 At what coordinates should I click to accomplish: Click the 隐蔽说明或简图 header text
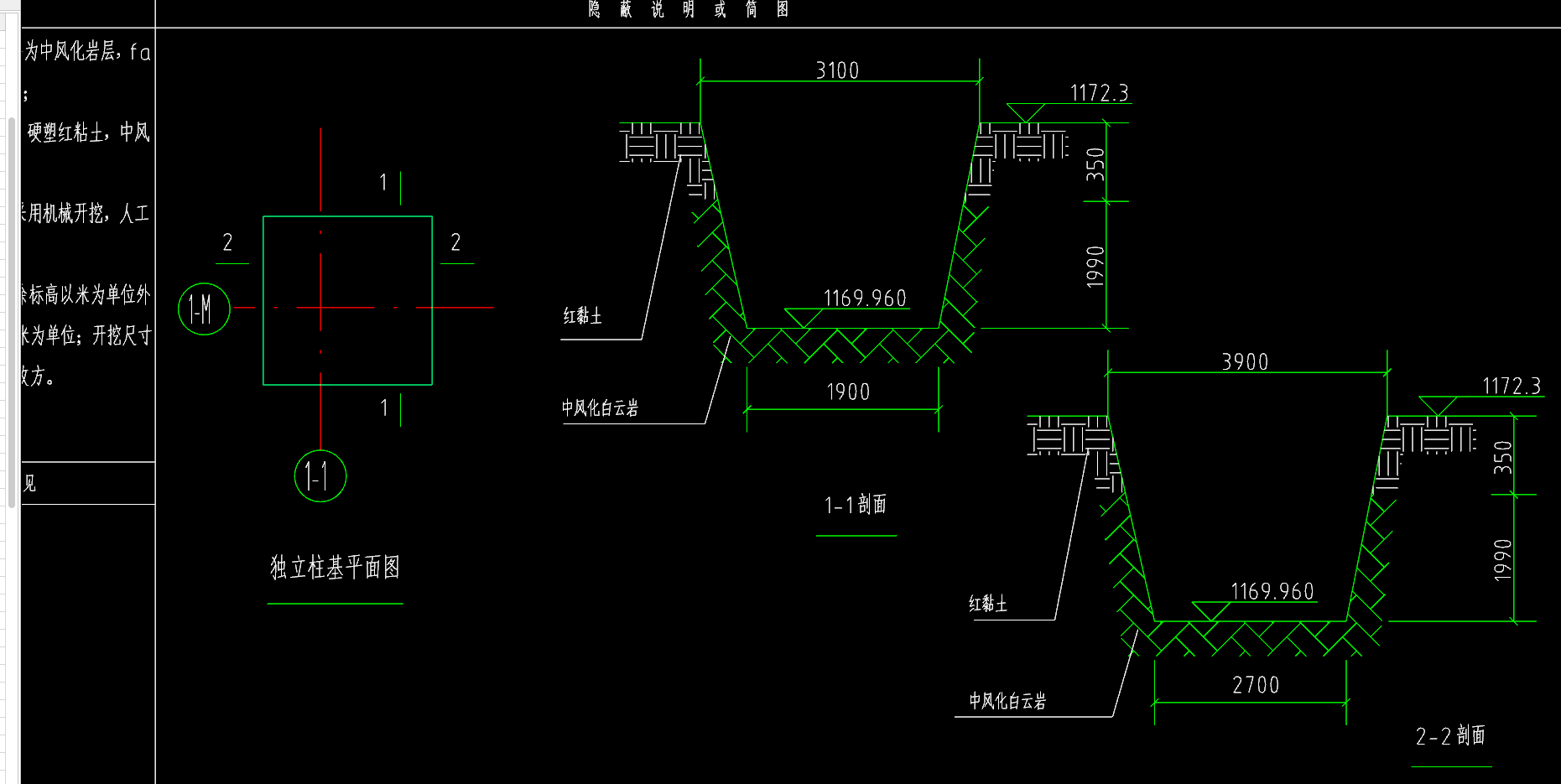click(x=689, y=9)
